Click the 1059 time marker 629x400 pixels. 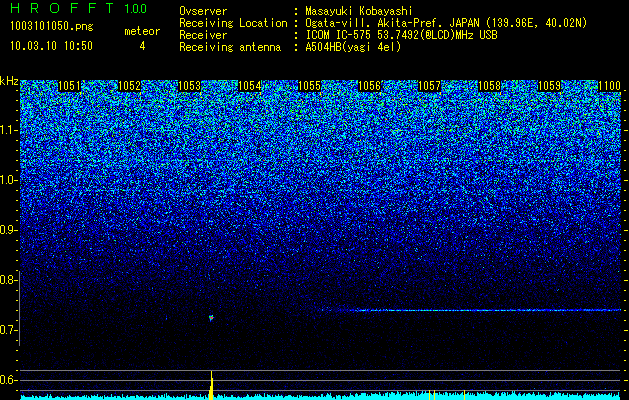549,86
